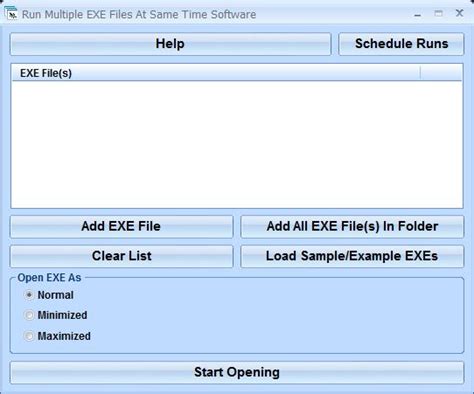Click the EXE File(s) column header
This screenshot has width=474, height=394.
pyautogui.click(x=216, y=73)
